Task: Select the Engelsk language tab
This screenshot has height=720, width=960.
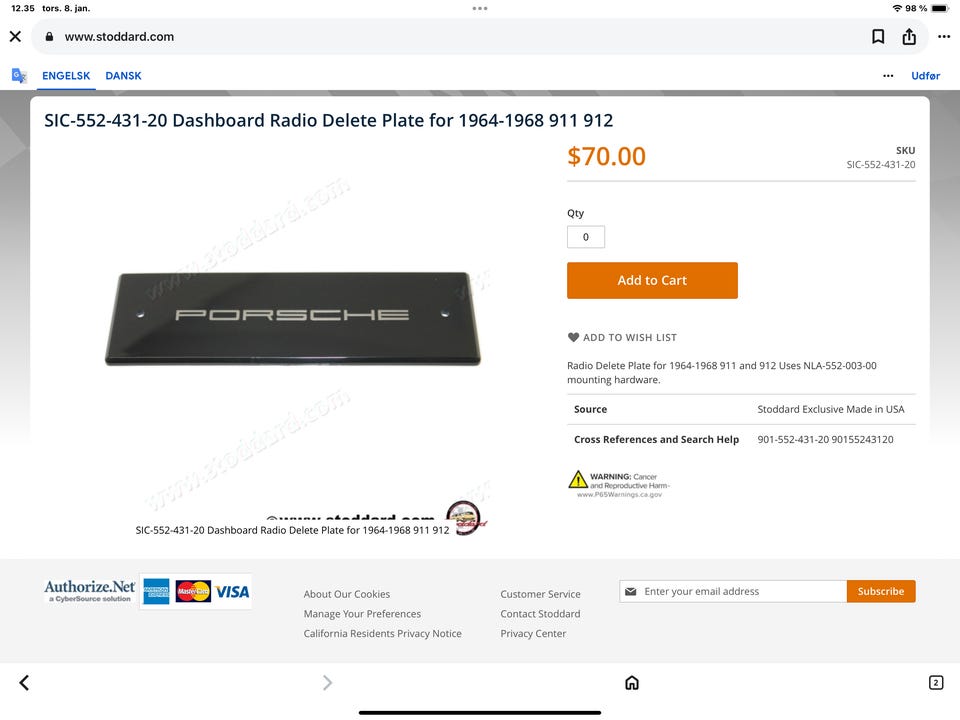Action: (66, 76)
